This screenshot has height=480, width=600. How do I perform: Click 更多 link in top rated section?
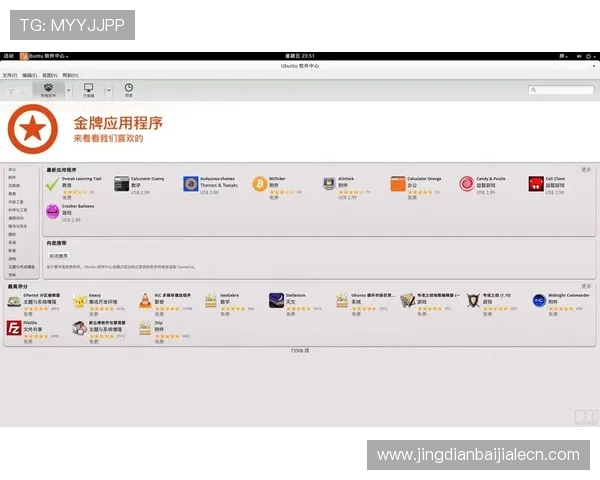(586, 286)
